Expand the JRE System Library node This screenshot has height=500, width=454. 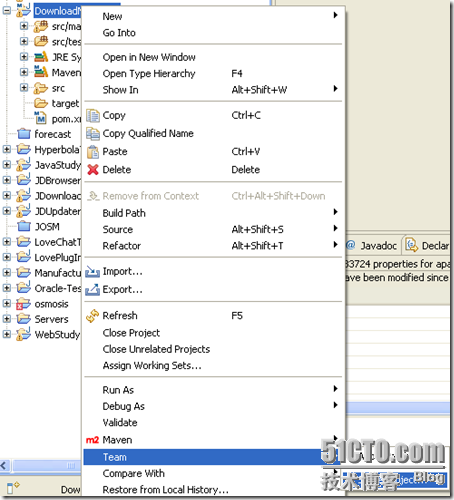click(x=24, y=57)
